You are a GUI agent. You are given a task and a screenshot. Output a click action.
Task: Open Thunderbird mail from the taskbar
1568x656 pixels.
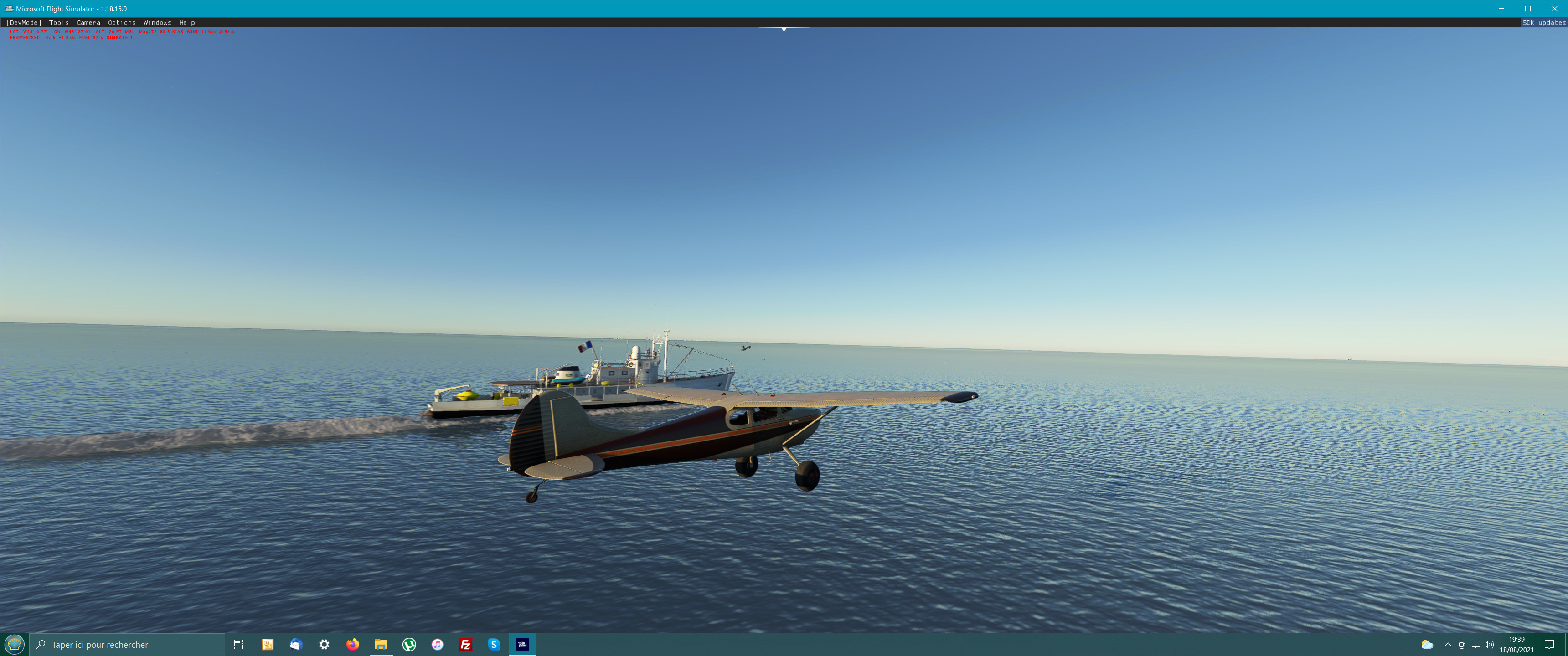296,645
